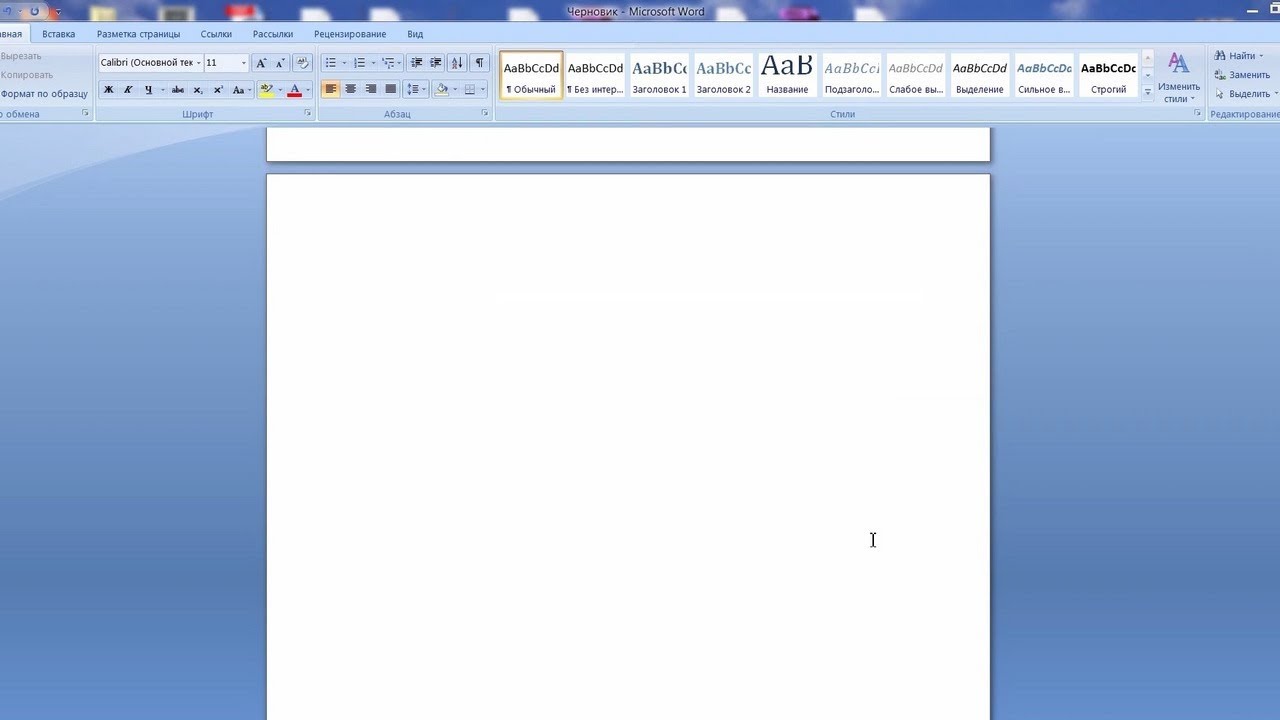Open the highlight color arrow
This screenshot has width=1280, height=720.
(280, 90)
